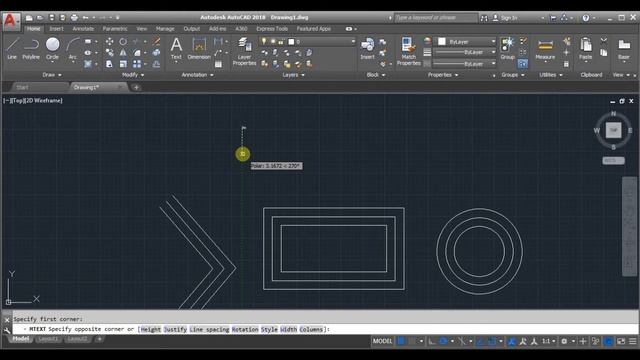Toggle the MODEL space button

click(x=382, y=341)
